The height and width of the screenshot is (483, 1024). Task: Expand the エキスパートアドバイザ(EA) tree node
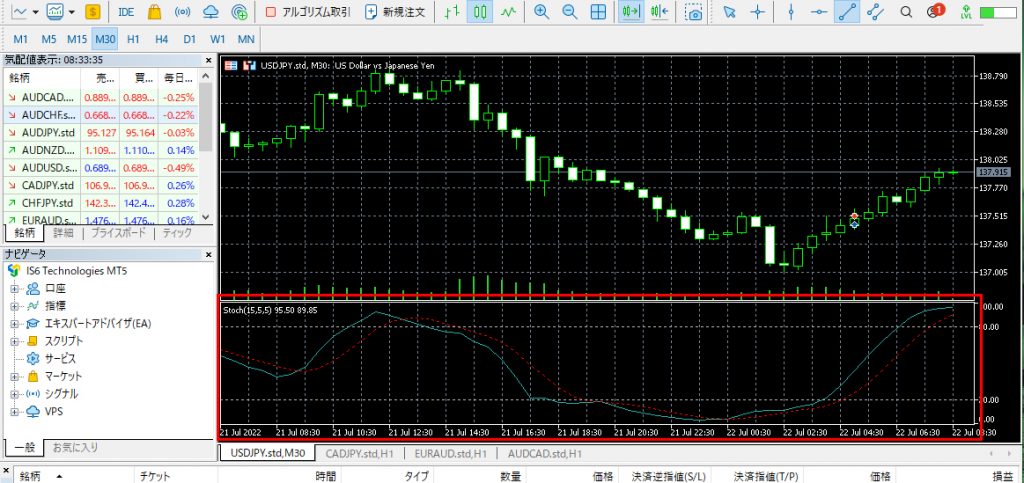(14, 323)
